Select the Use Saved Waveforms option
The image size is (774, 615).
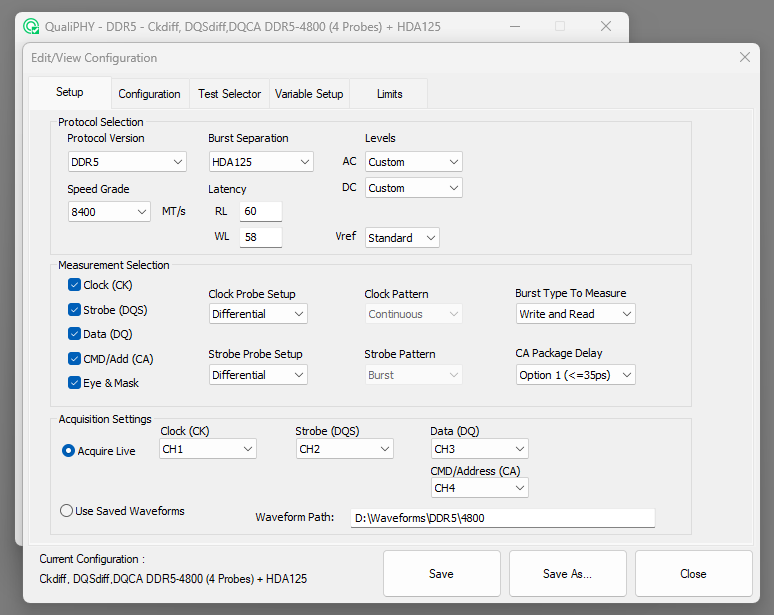[66, 510]
